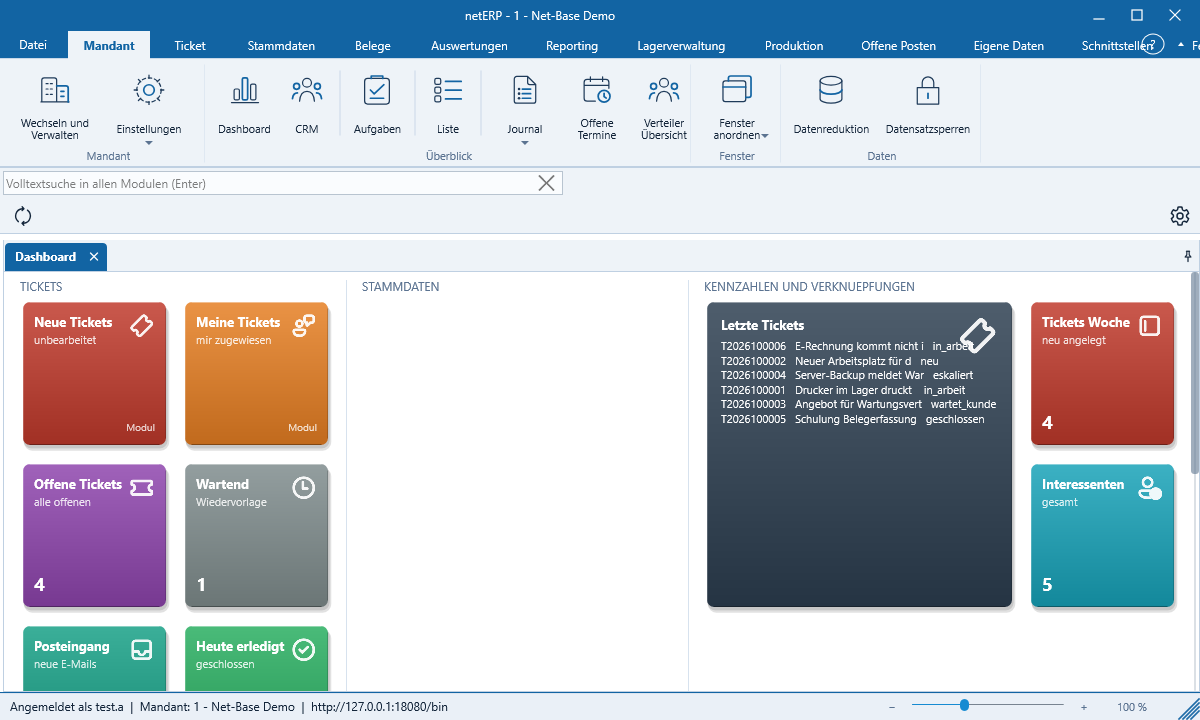
Task: Select ticket T2026100005 Schulung Belegerfassung
Action: (x=853, y=419)
